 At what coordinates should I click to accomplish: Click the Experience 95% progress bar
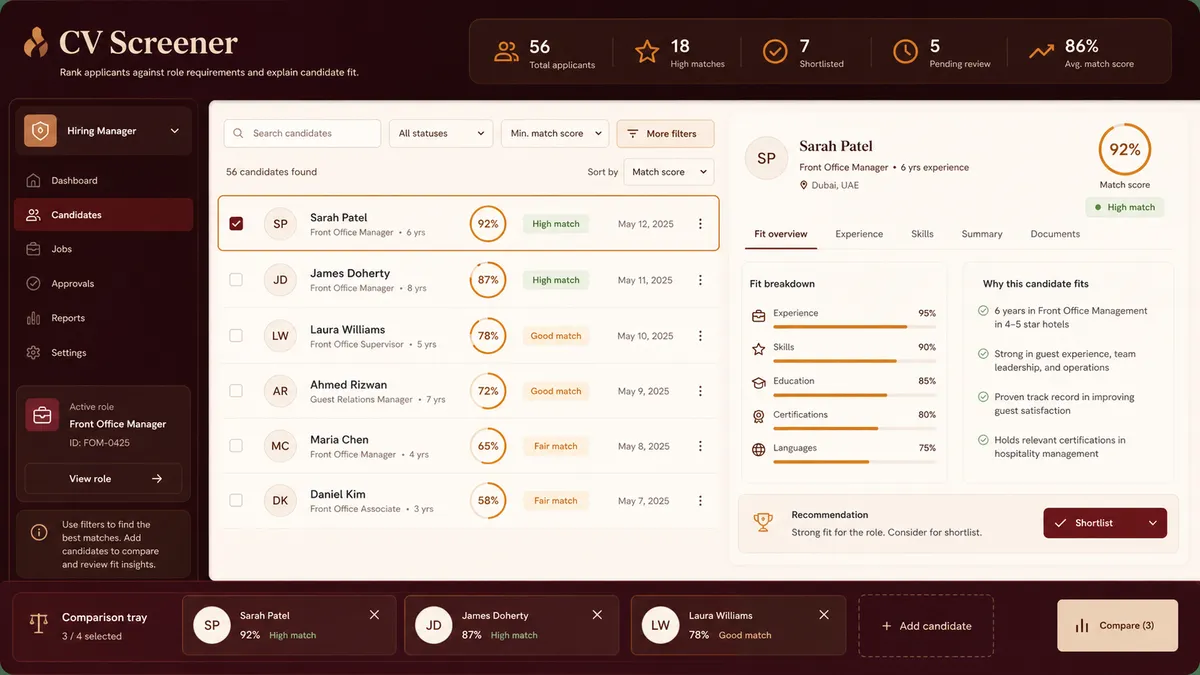point(855,327)
